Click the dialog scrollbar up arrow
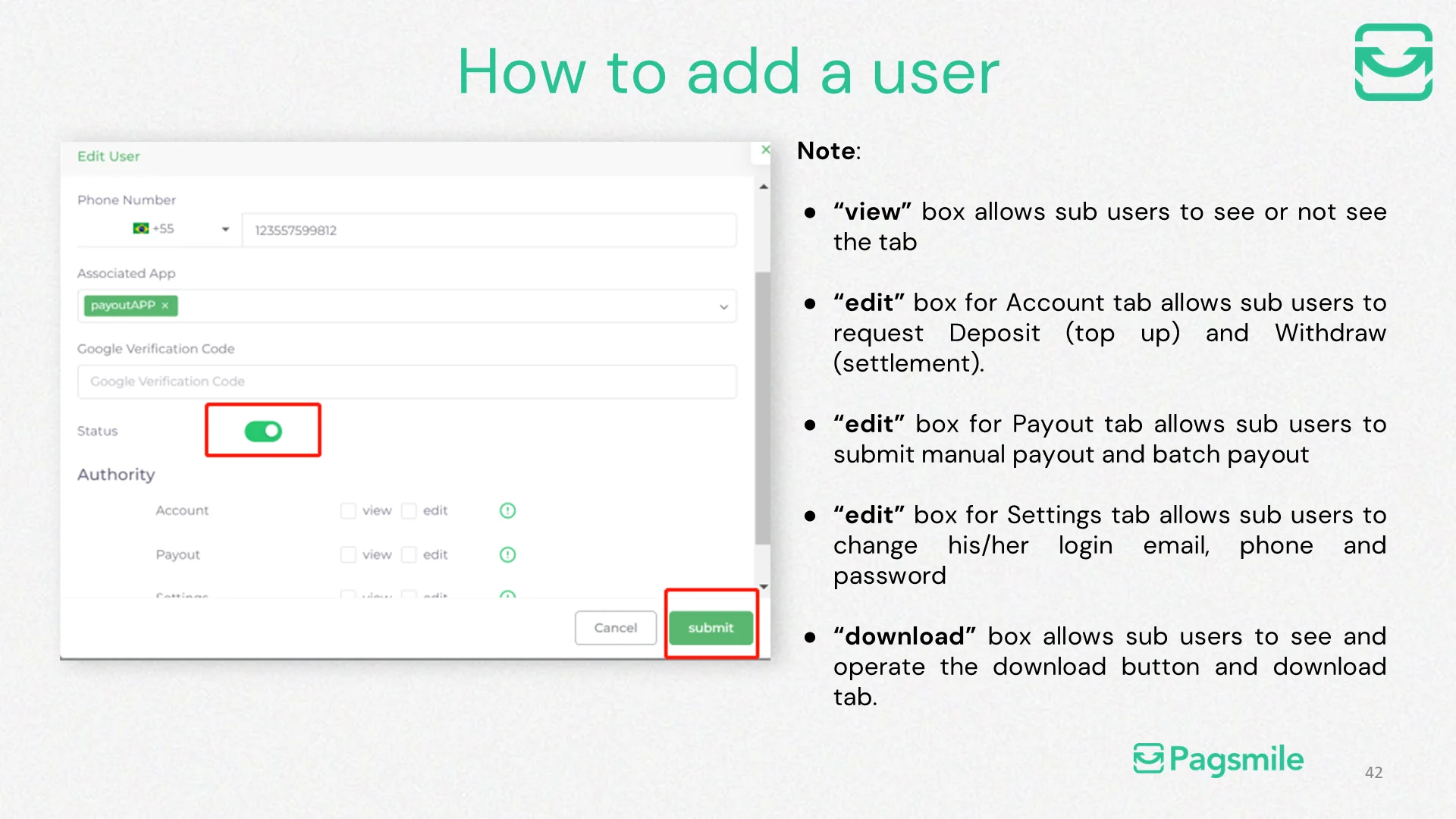The width and height of the screenshot is (1456, 819). click(x=764, y=187)
